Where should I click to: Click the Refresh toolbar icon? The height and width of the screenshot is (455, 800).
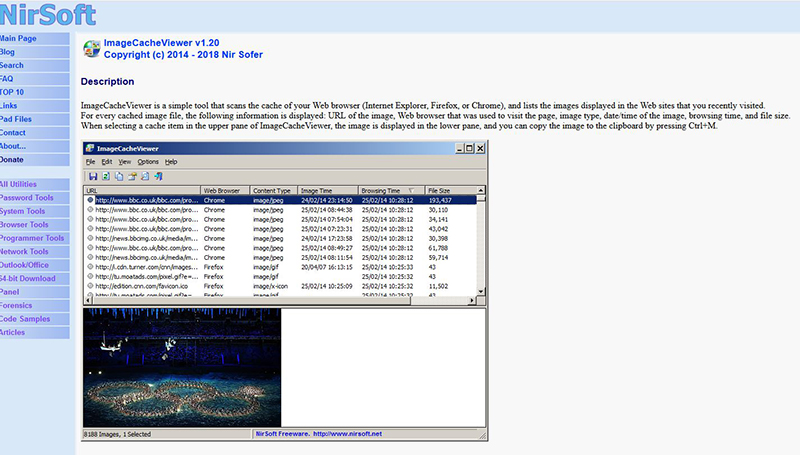(106, 176)
